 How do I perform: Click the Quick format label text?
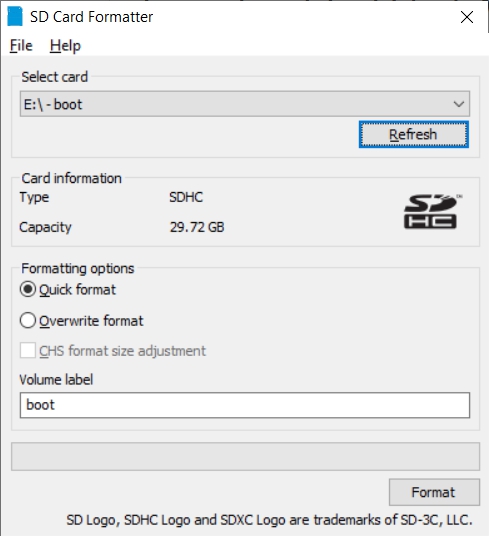pos(78,290)
